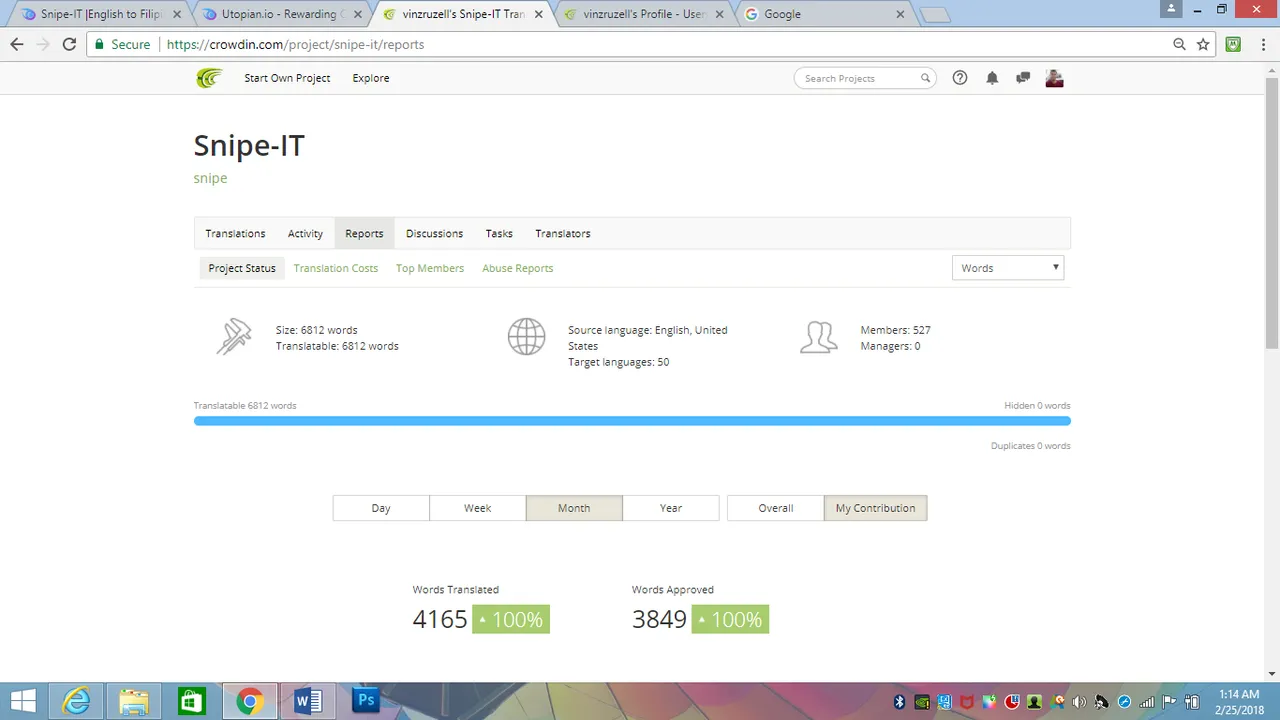Click the 'Members: 527' text
The image size is (1280, 720).
(895, 330)
